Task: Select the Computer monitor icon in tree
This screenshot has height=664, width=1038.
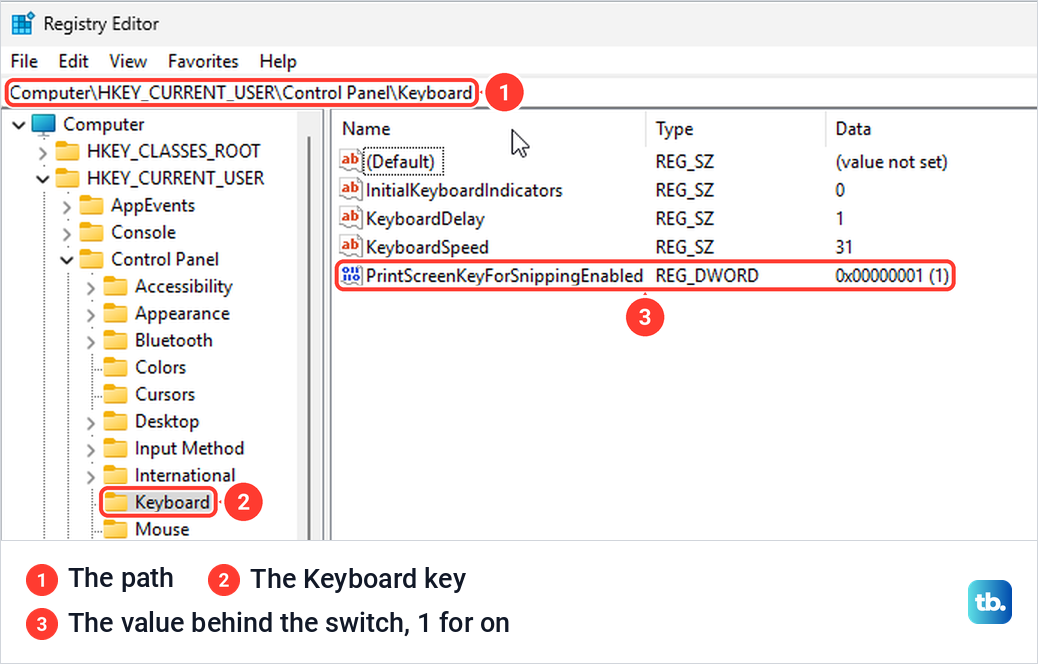Action: pos(44,124)
